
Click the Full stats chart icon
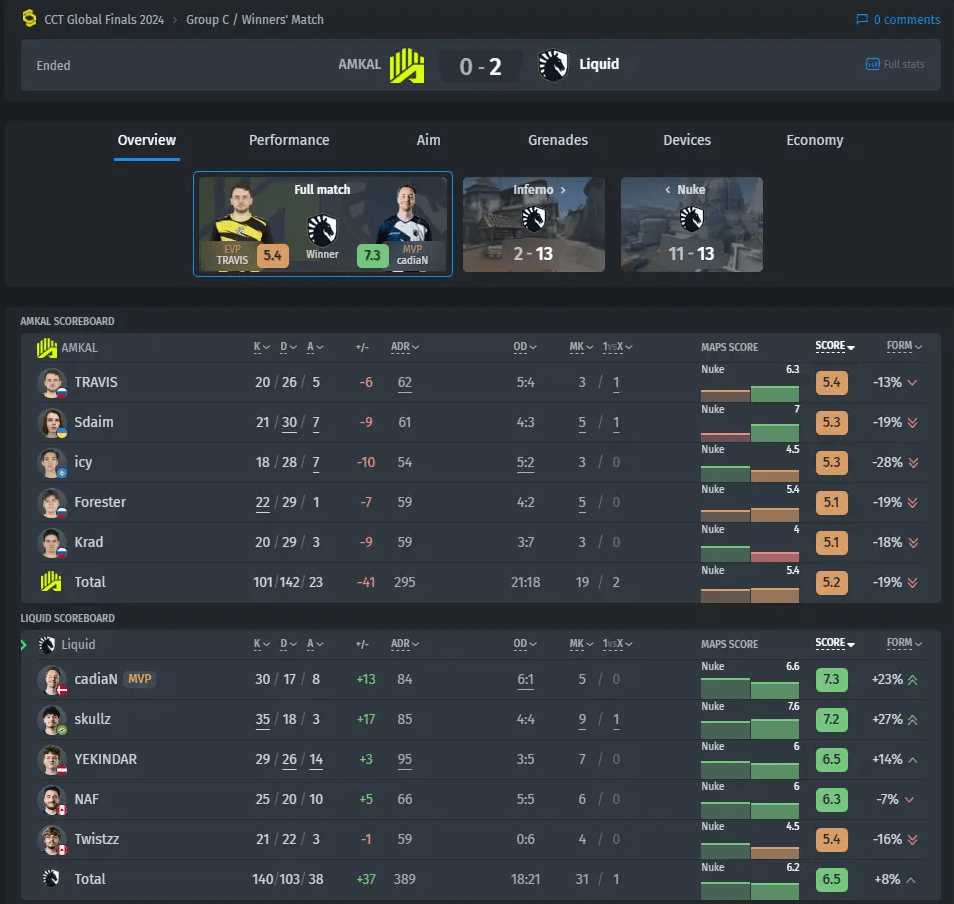pyautogui.click(x=872, y=65)
